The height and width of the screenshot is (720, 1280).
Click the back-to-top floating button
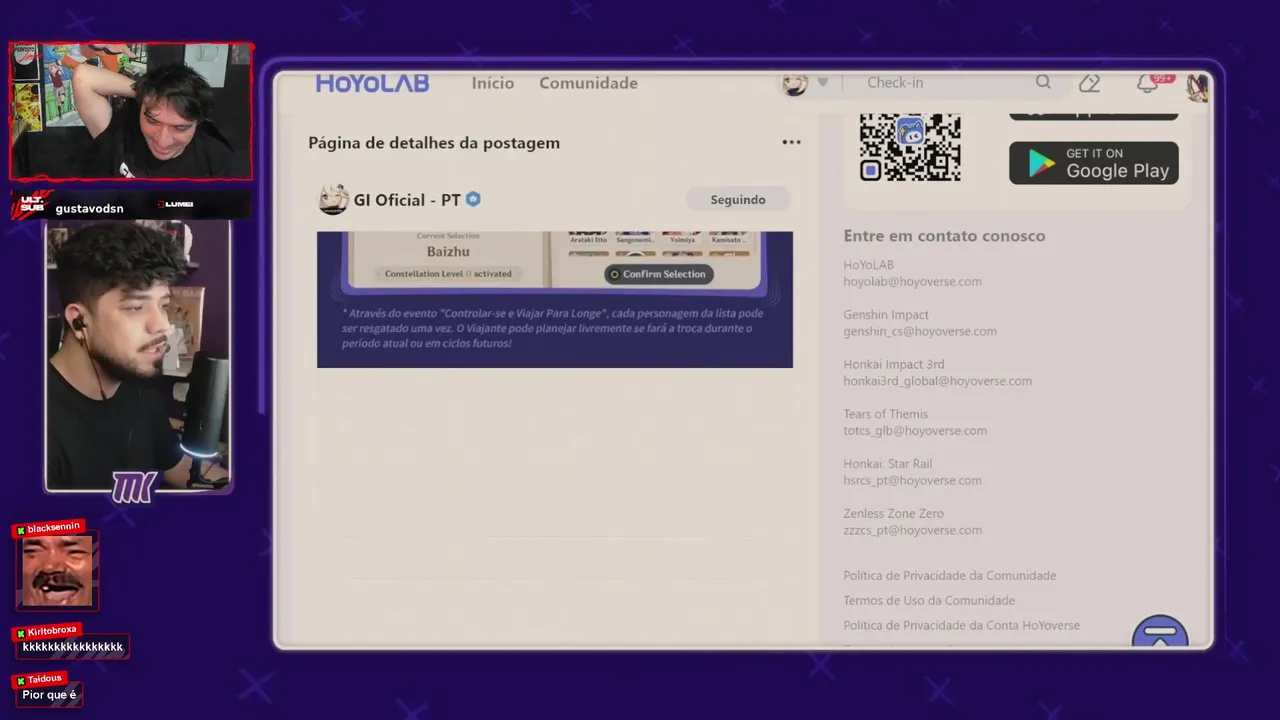tap(1160, 632)
